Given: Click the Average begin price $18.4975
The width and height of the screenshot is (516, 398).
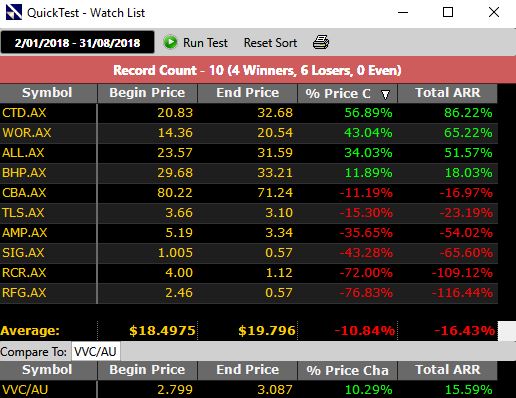Looking at the screenshot, I should point(162,331).
